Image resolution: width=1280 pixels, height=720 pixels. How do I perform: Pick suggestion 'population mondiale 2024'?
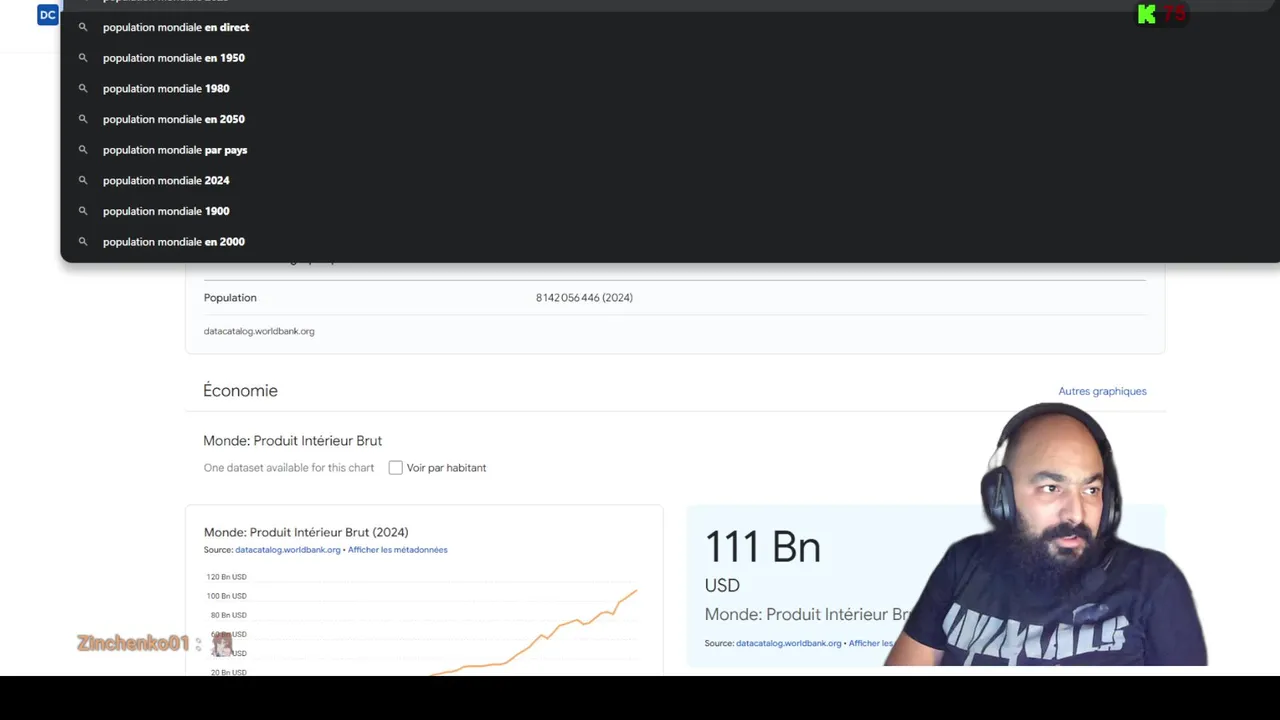click(x=670, y=180)
